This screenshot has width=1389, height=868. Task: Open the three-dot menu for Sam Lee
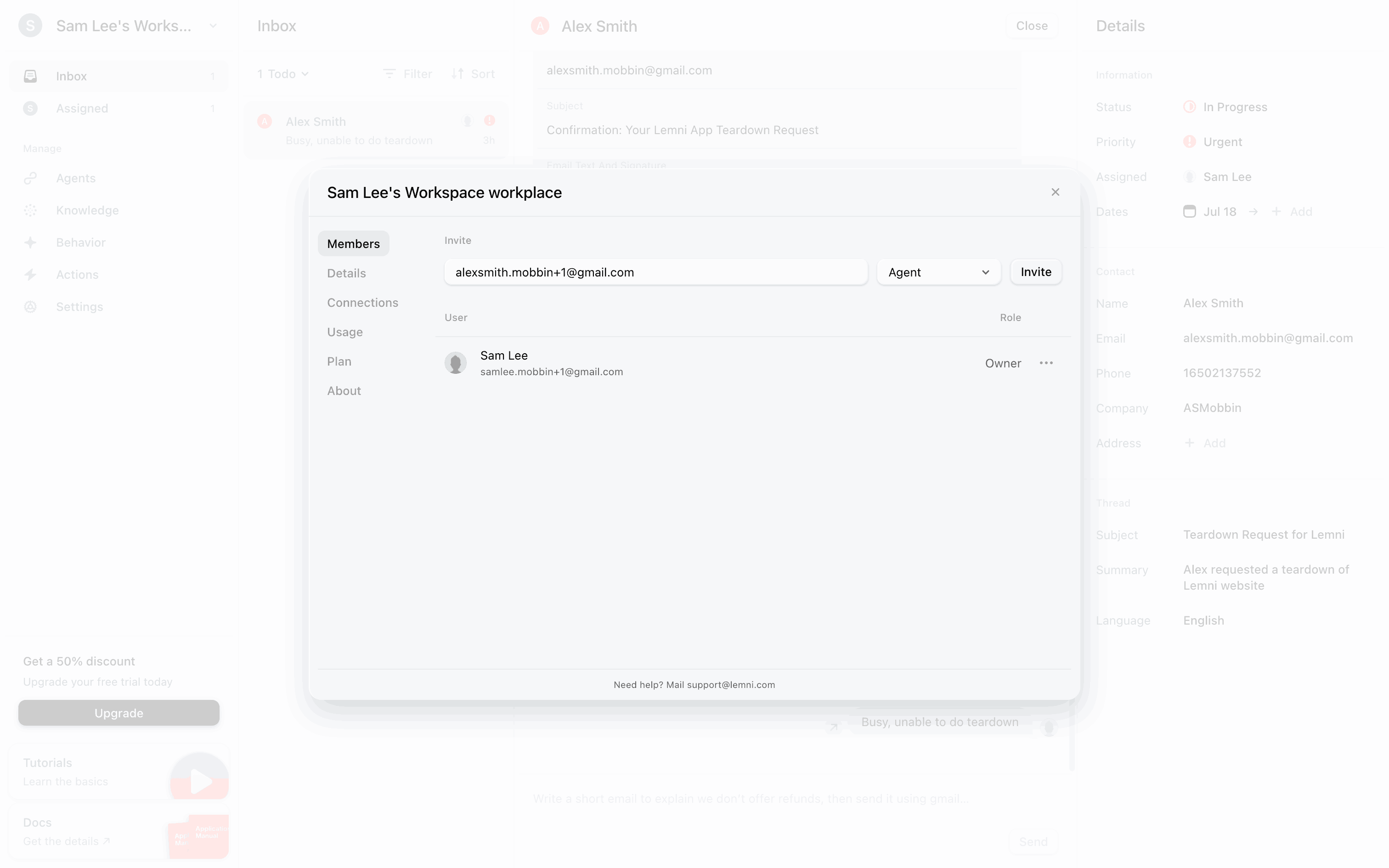tap(1046, 363)
